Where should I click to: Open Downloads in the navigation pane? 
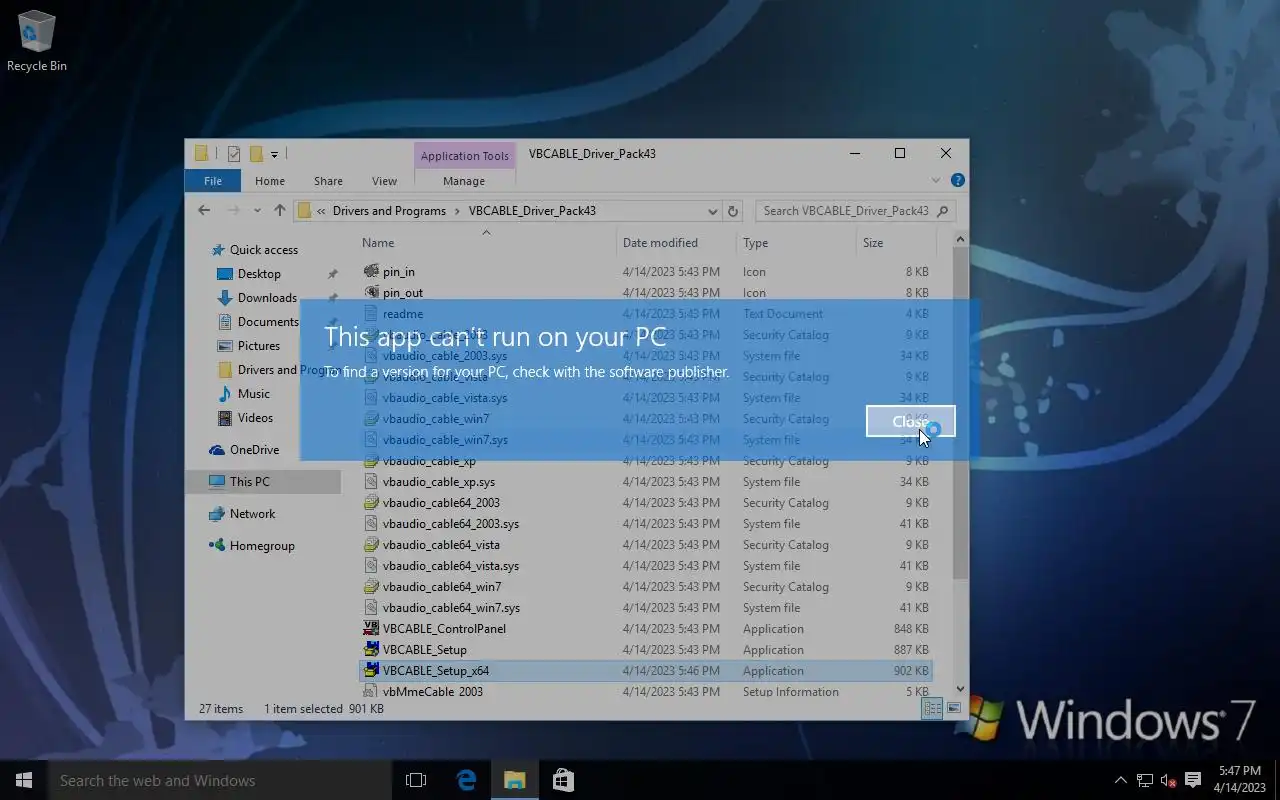coord(267,298)
